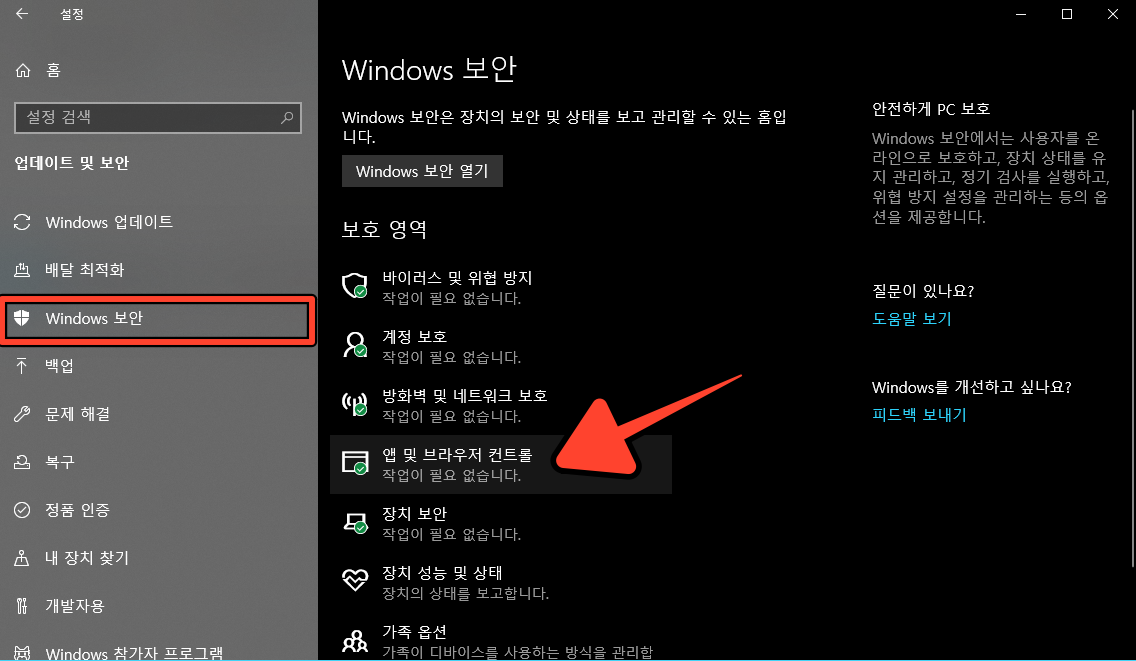Maximize the Settings window
The height and width of the screenshot is (661, 1136).
[1066, 14]
